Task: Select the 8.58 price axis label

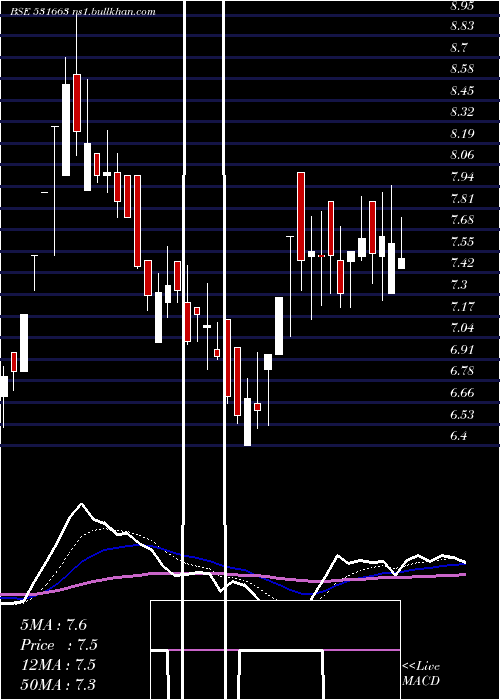Action: (462, 69)
